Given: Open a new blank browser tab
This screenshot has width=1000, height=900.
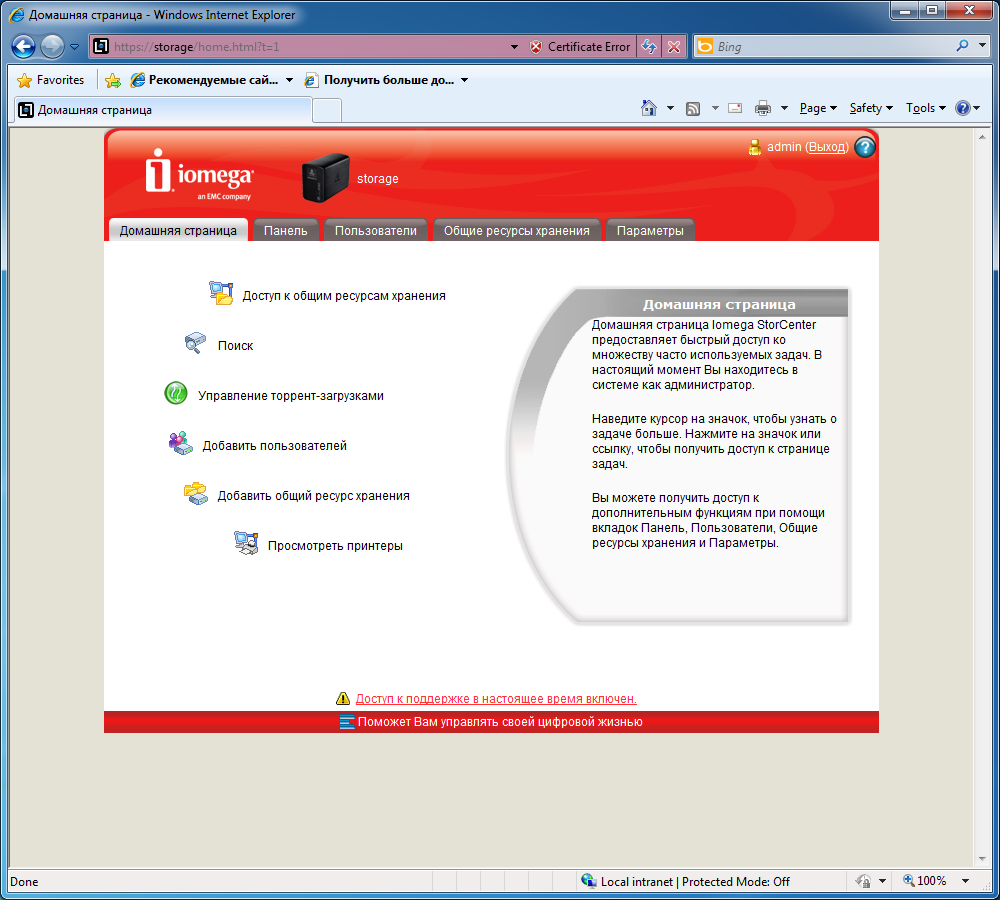Looking at the screenshot, I should [x=327, y=110].
